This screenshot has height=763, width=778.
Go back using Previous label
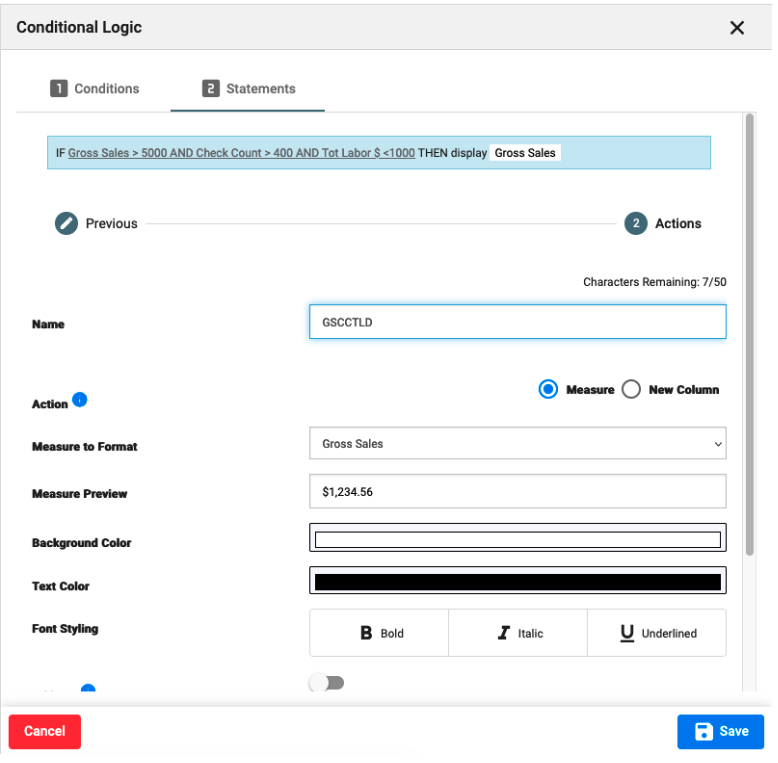point(112,225)
